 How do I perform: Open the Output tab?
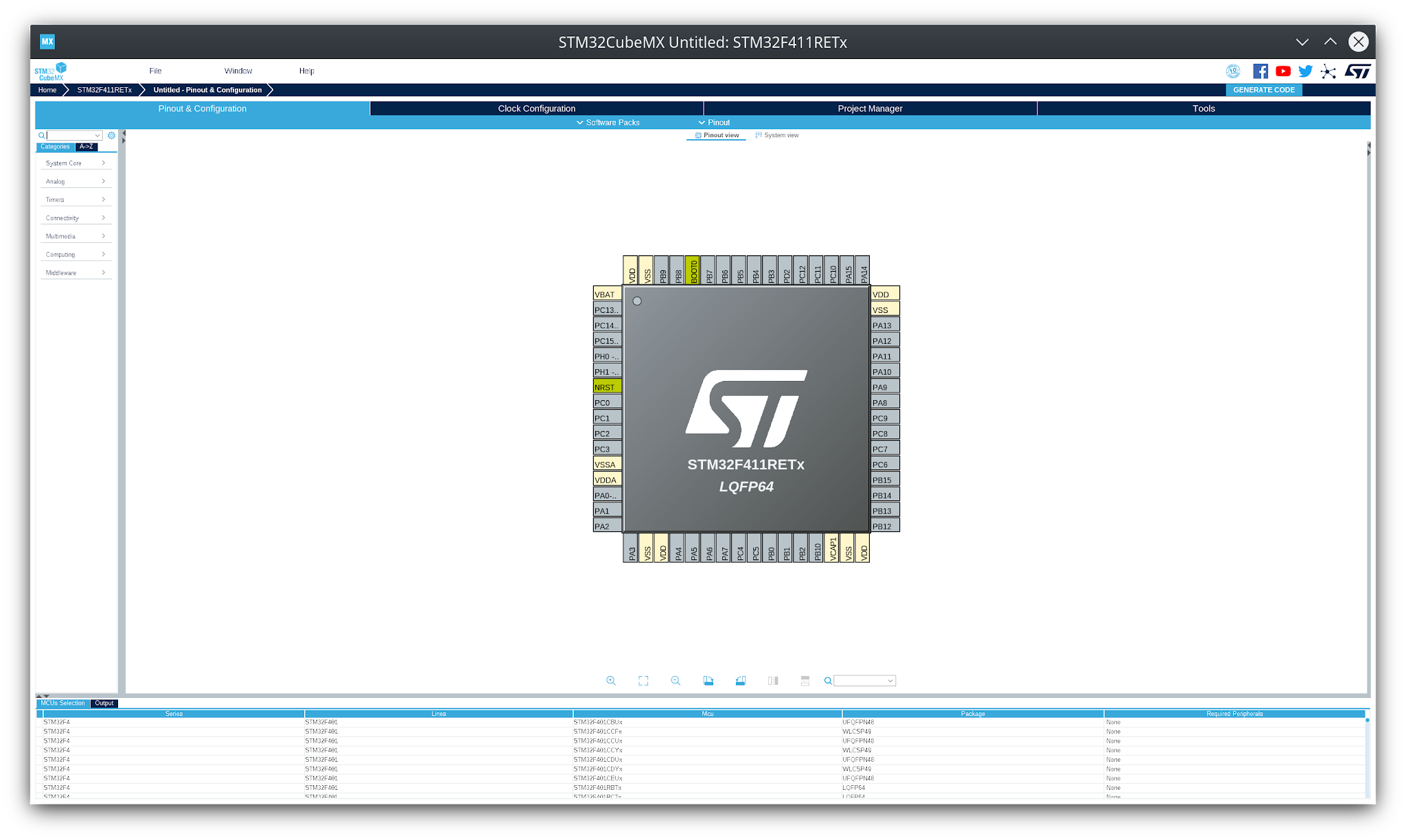104,703
